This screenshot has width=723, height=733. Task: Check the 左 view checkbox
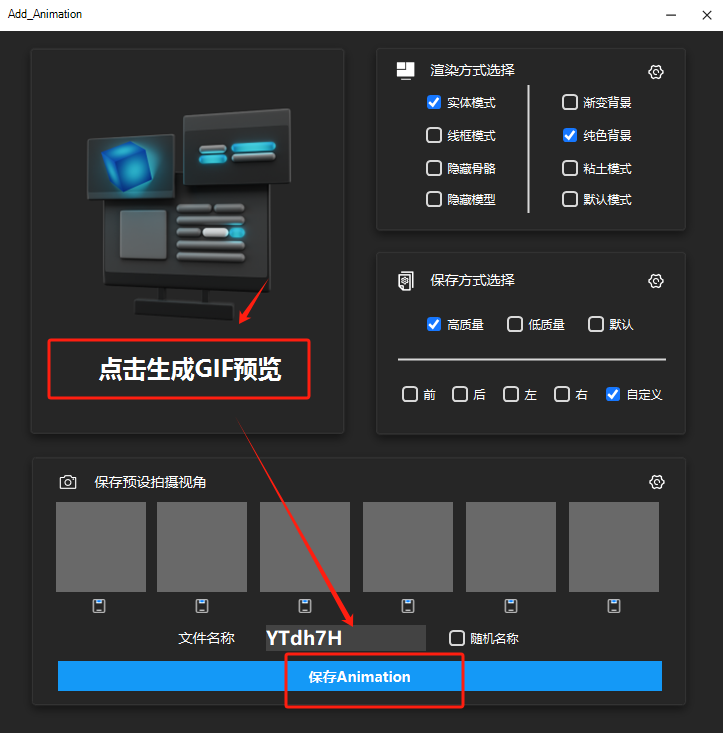[x=511, y=394]
